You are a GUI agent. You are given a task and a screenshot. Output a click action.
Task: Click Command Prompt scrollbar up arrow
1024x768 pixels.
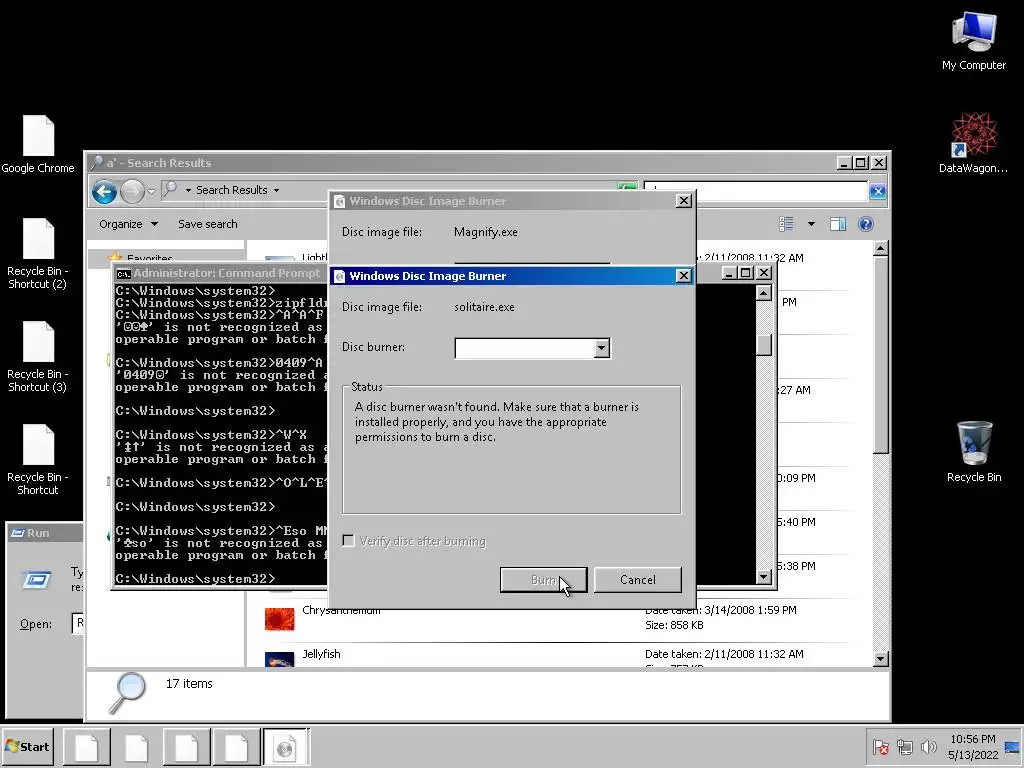[x=763, y=293]
